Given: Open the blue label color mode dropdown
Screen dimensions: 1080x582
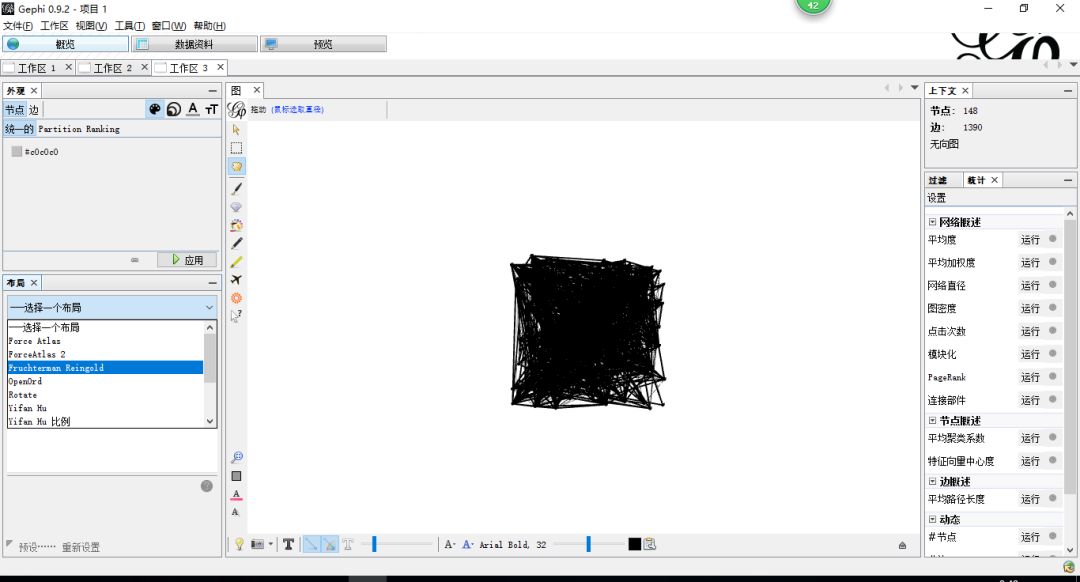Looking at the screenshot, I should (x=468, y=544).
